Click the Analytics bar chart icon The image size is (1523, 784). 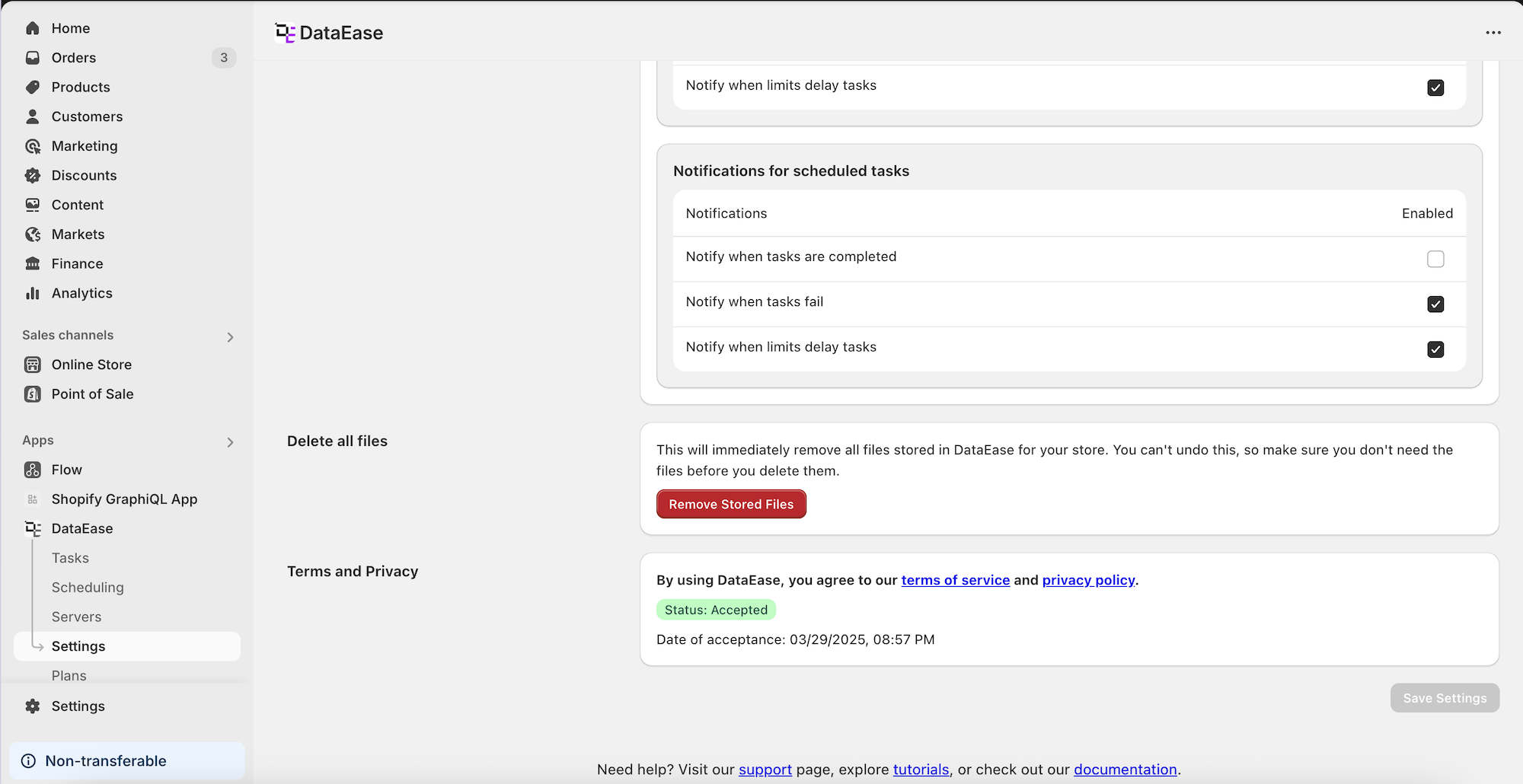pyautogui.click(x=33, y=293)
